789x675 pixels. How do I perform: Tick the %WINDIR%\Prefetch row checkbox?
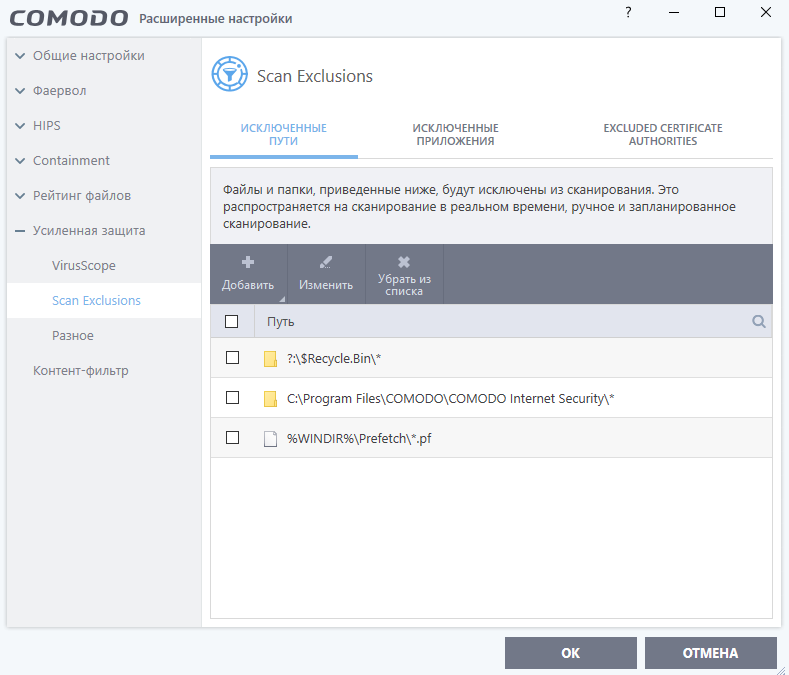(x=232, y=438)
